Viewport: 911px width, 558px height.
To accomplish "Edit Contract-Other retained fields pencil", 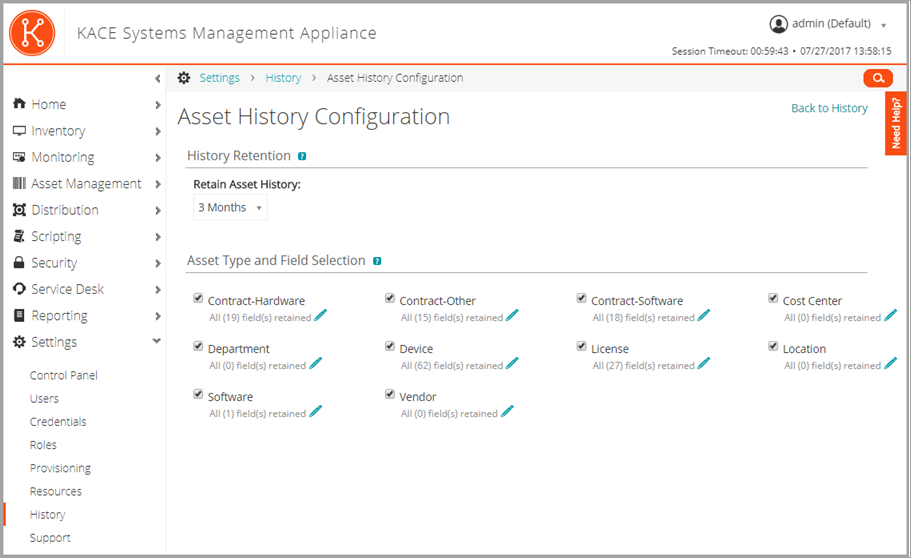I will click(x=512, y=316).
